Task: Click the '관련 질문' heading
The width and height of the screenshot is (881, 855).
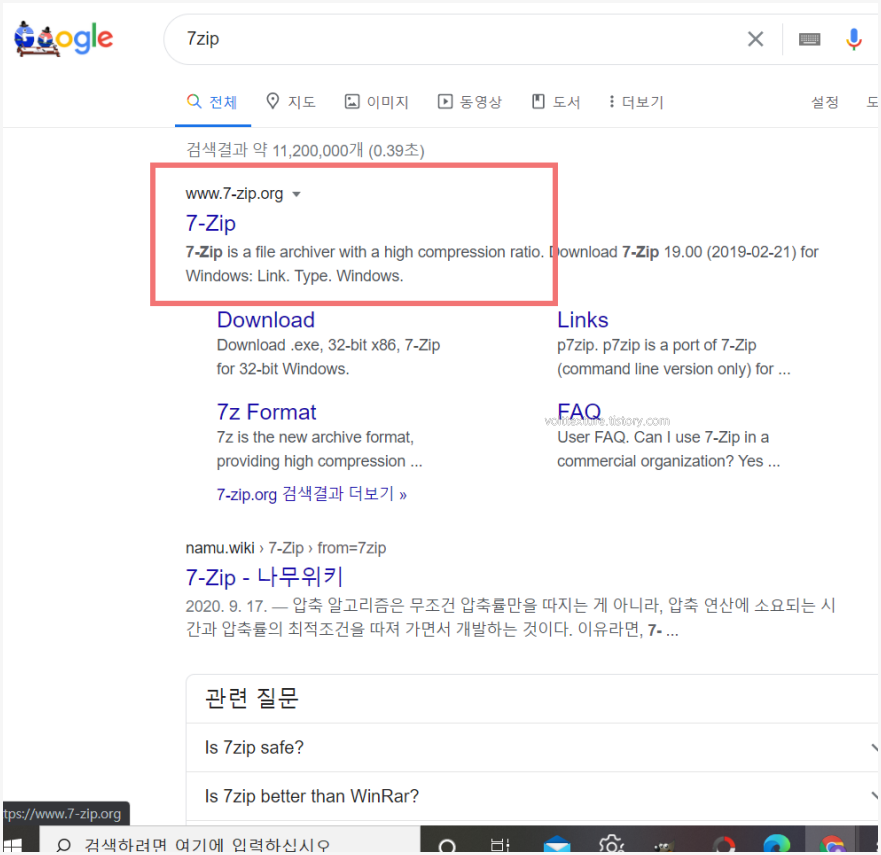Action: pyautogui.click(x=251, y=698)
